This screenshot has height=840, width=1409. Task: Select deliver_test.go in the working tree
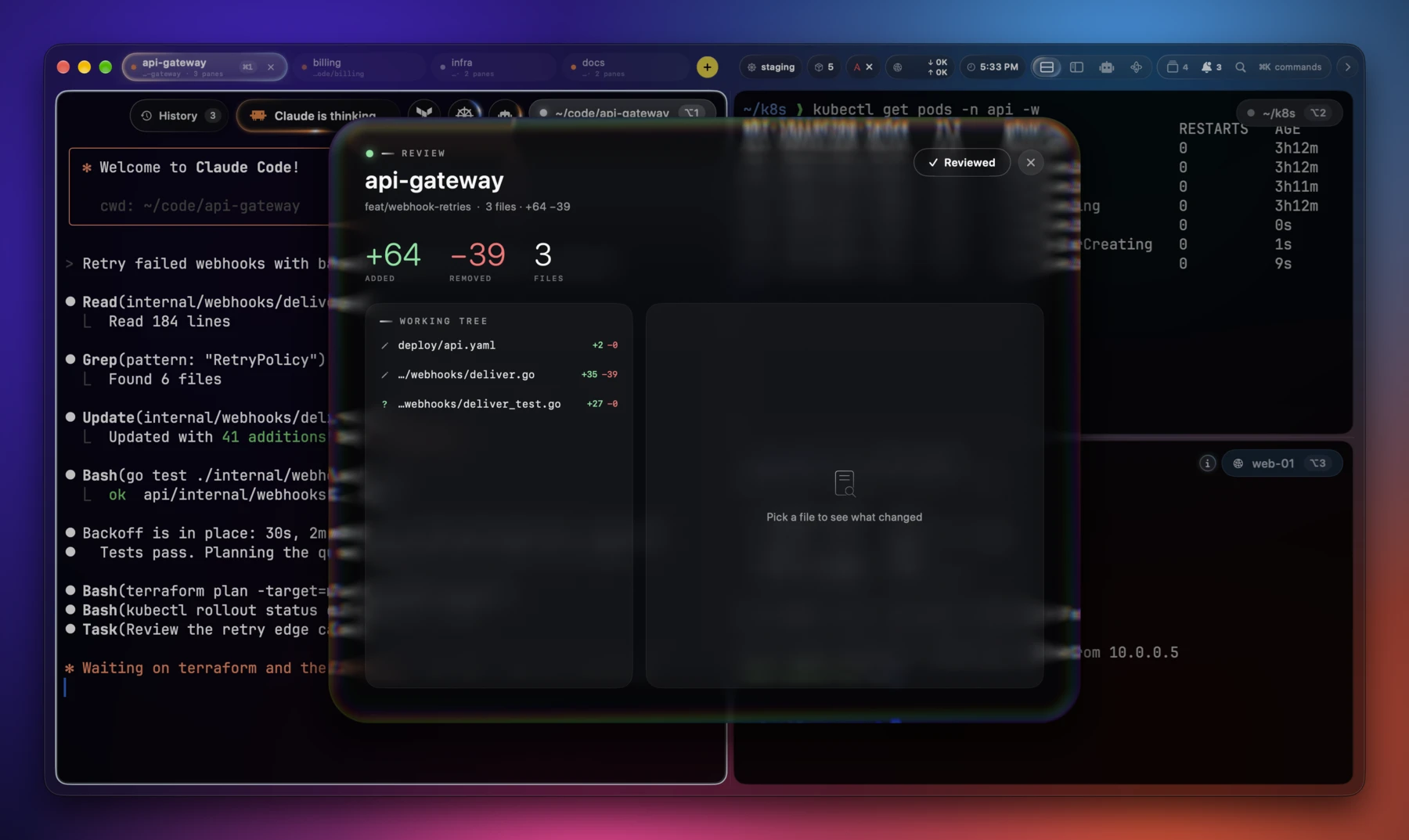[499, 404]
